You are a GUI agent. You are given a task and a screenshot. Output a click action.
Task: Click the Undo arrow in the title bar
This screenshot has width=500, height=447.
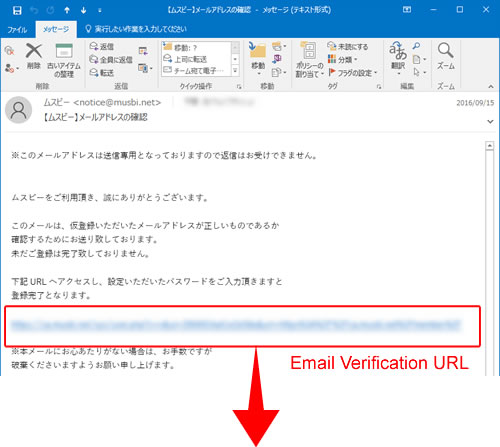coord(34,10)
